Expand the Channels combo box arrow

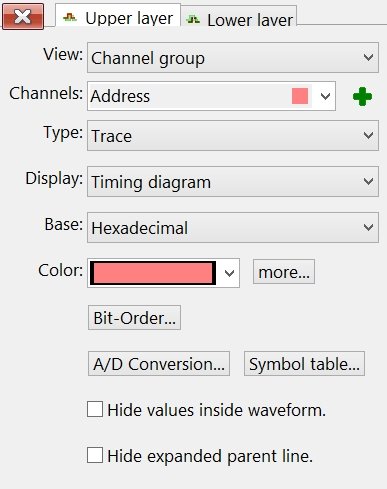tap(325, 96)
